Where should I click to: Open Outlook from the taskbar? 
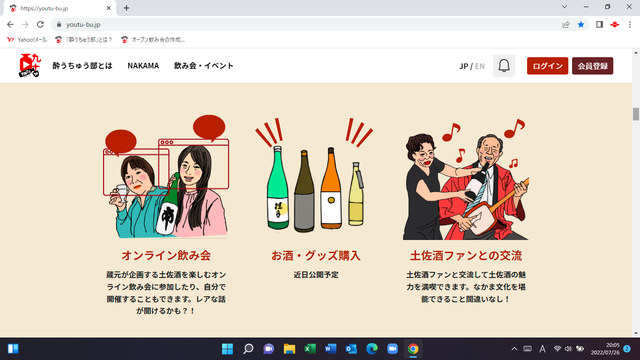(351, 349)
